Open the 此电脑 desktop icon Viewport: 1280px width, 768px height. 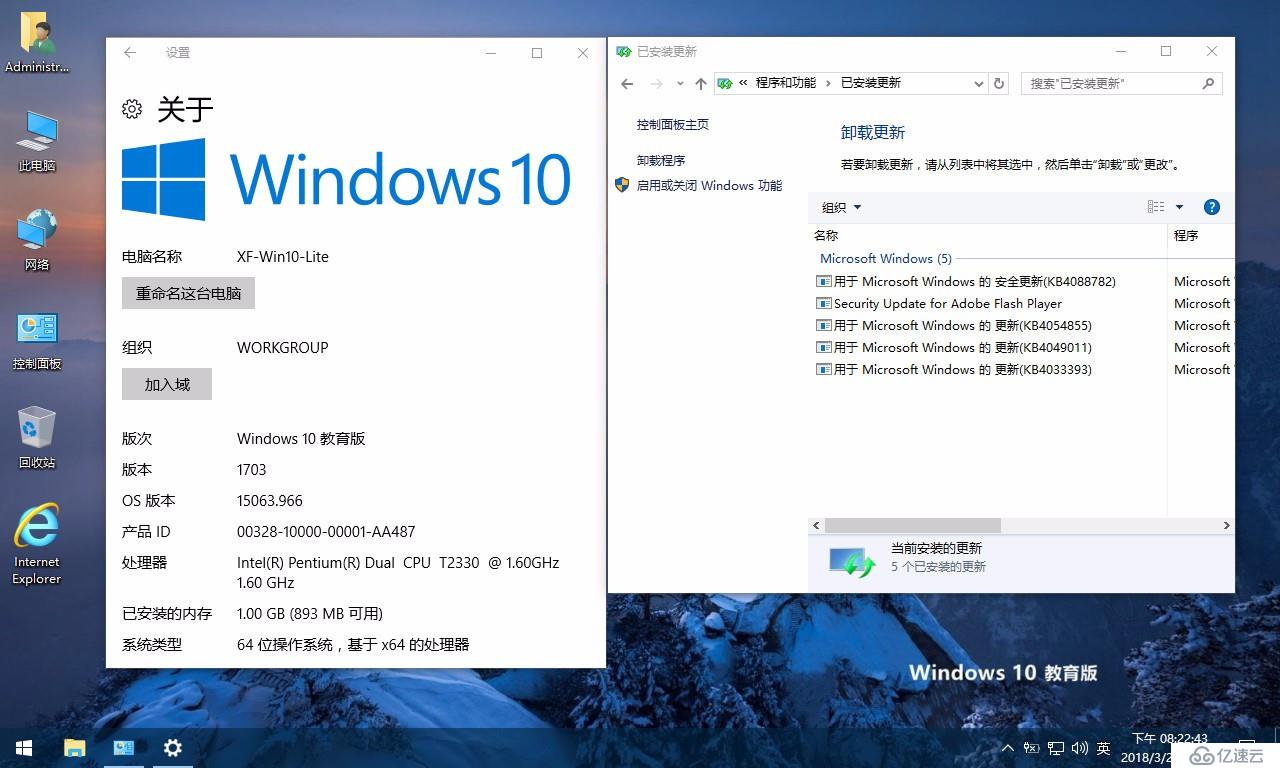[37, 141]
